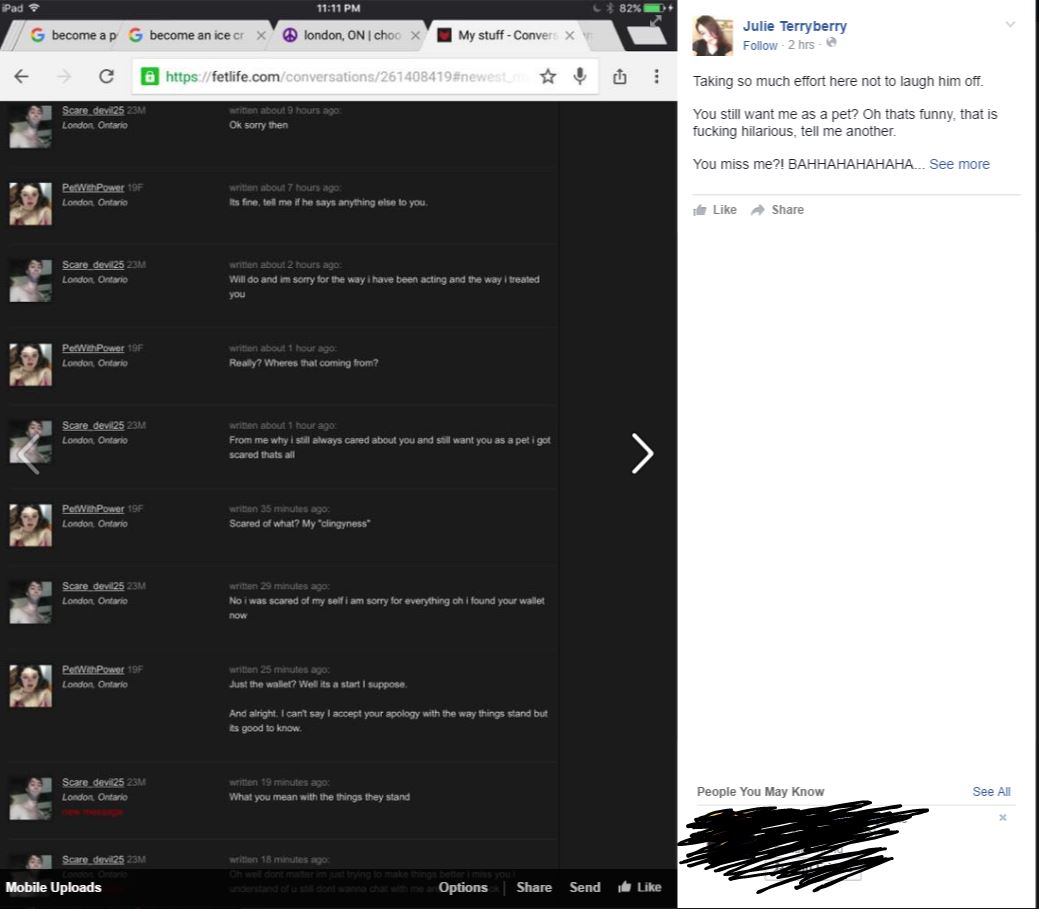The height and width of the screenshot is (909, 1039).
Task: Click PetWithPower avatar beside 'Scared of what?'
Action: pos(30,525)
